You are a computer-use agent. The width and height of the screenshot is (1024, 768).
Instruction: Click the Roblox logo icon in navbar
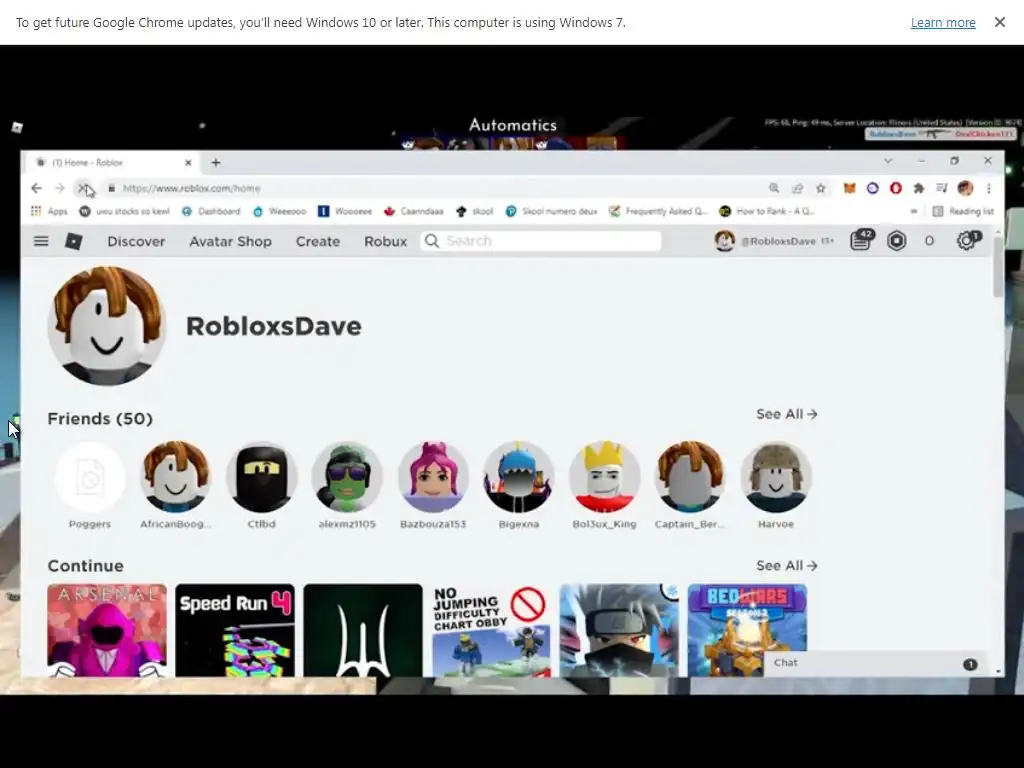[x=74, y=241]
